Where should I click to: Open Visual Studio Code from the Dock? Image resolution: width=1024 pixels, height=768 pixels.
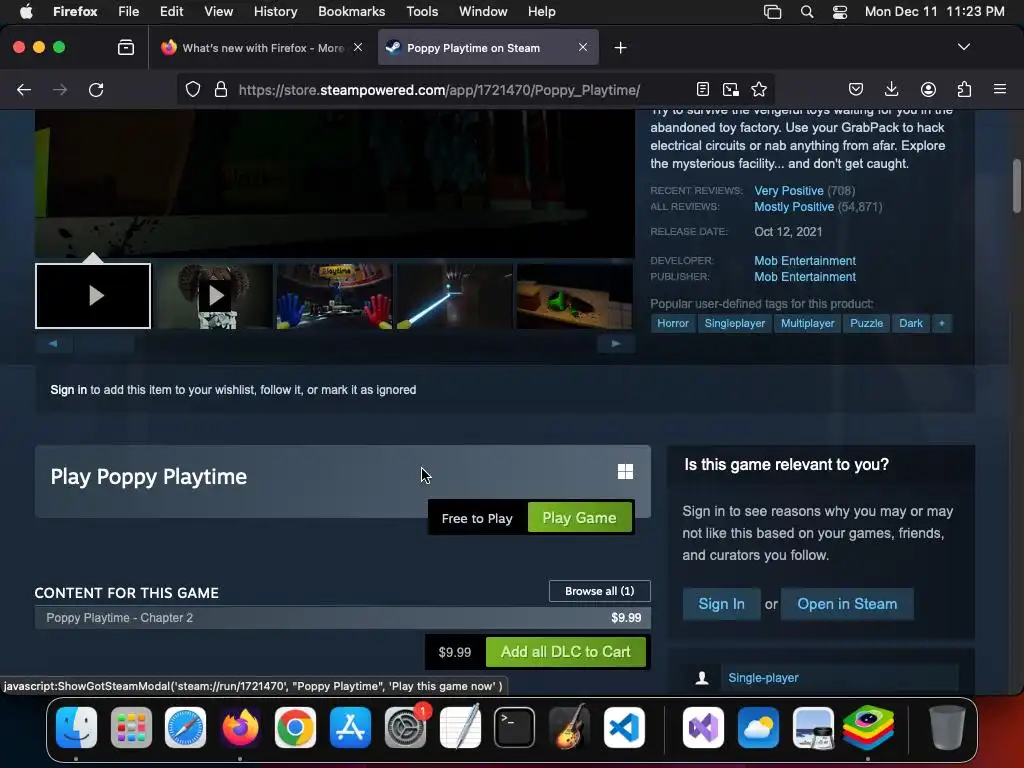click(x=624, y=728)
